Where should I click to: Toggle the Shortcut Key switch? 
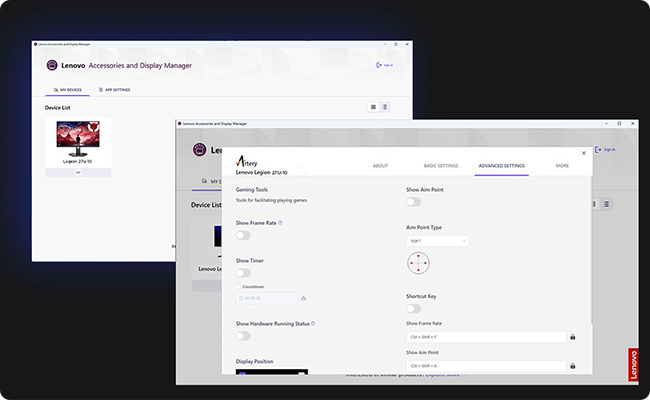[x=414, y=308]
